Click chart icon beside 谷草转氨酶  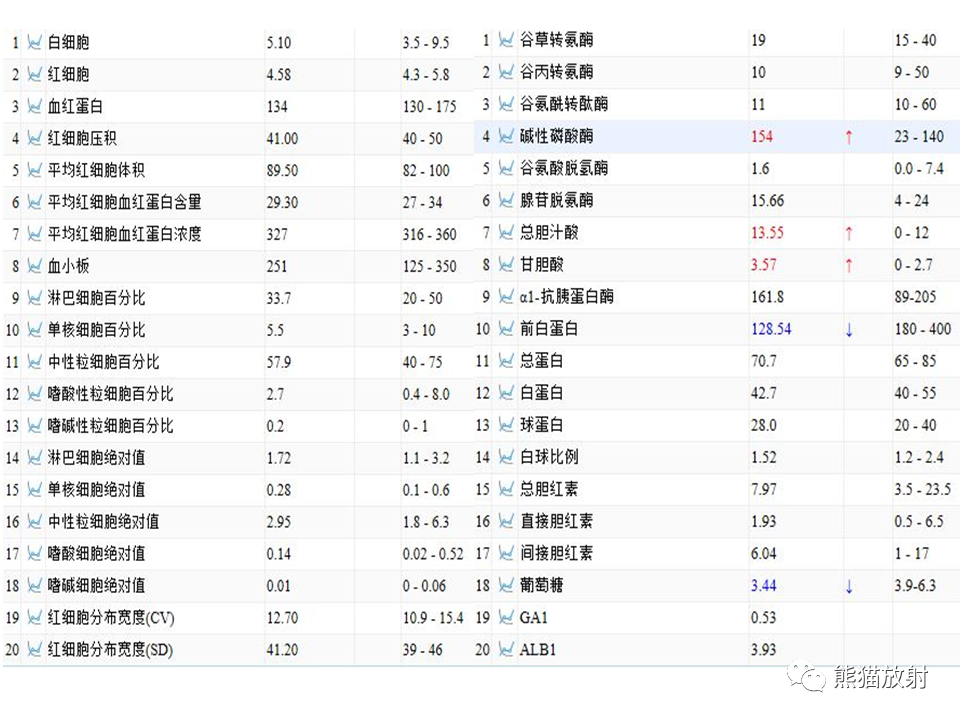[x=506, y=40]
